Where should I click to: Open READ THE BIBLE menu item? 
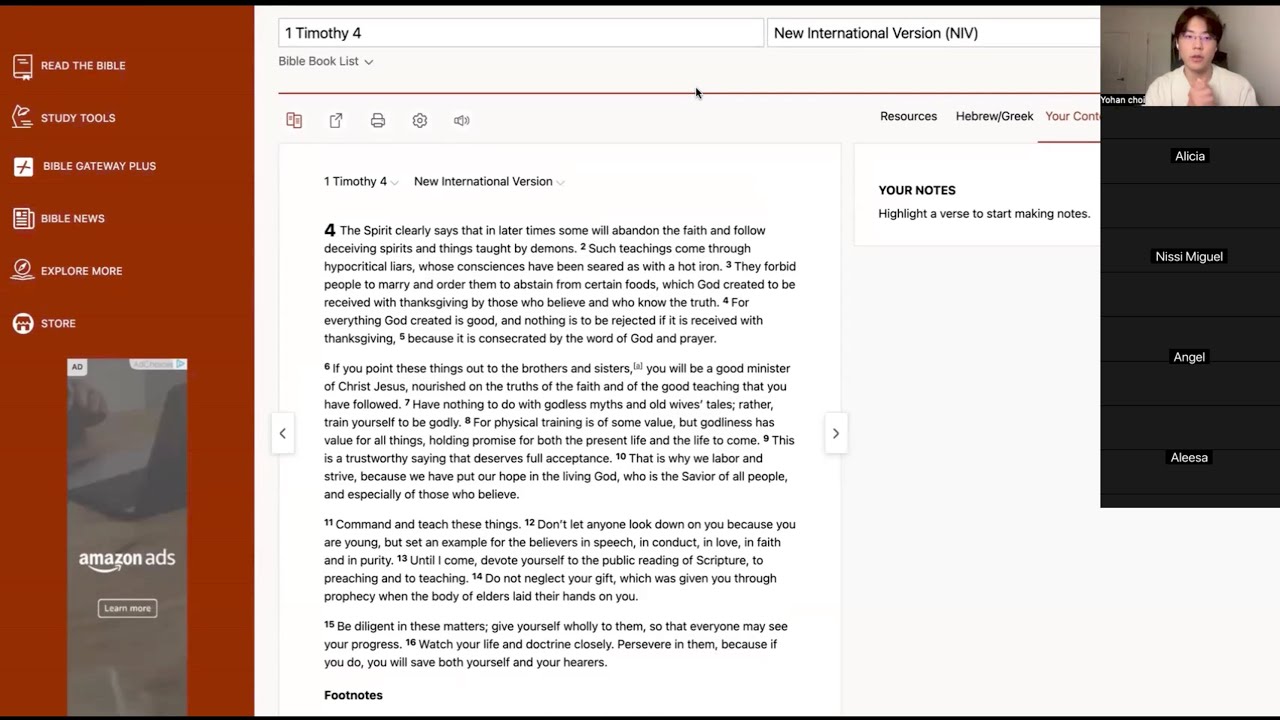point(83,66)
